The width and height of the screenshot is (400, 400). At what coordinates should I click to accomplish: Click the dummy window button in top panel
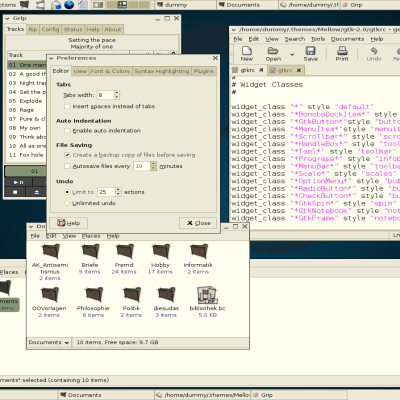coord(185,5)
